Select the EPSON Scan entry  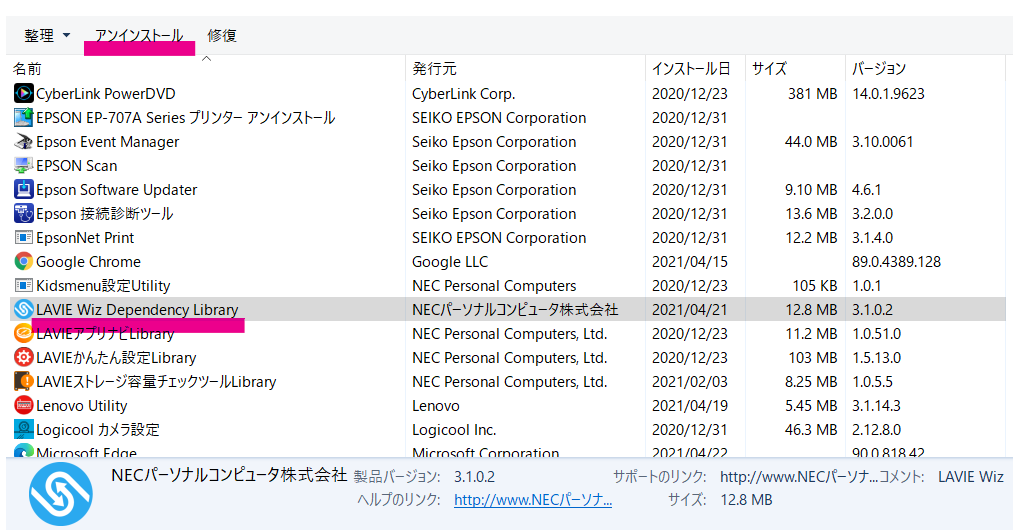76,165
